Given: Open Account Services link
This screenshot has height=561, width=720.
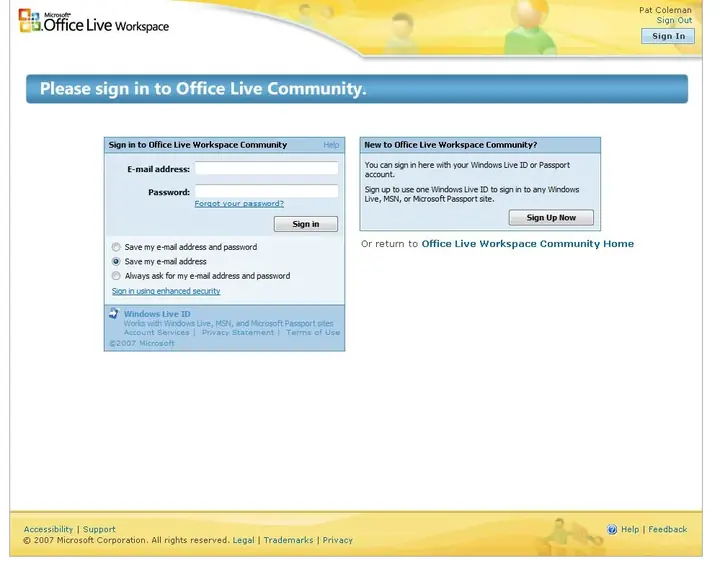Looking at the screenshot, I should tap(157, 332).
